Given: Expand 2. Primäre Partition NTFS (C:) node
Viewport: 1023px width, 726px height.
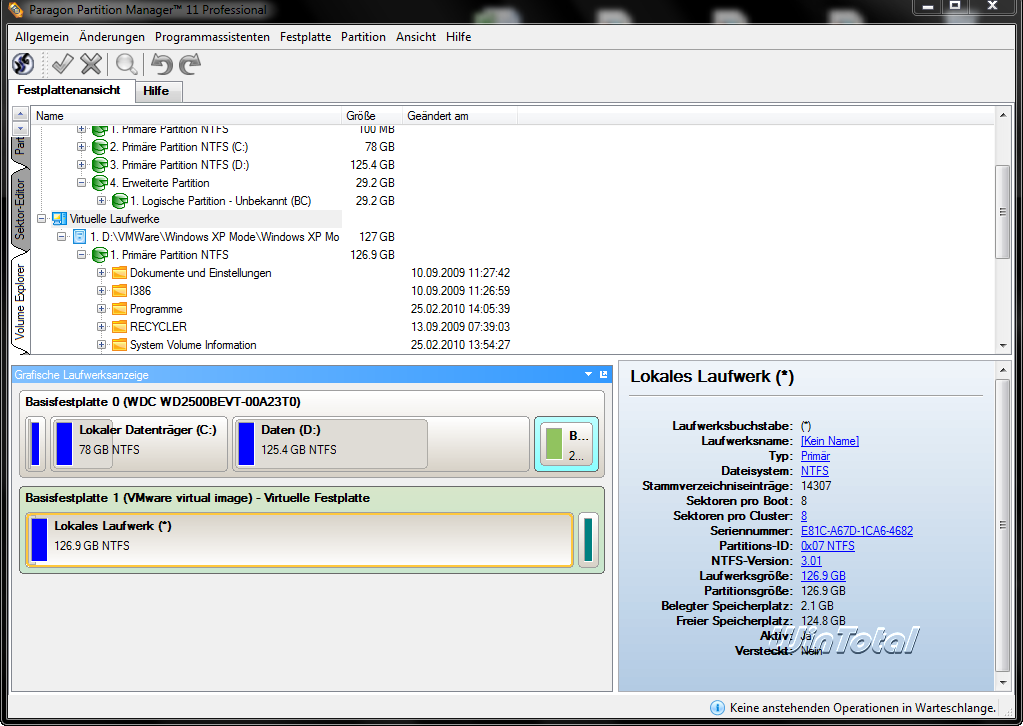Looking at the screenshot, I should click(82, 147).
